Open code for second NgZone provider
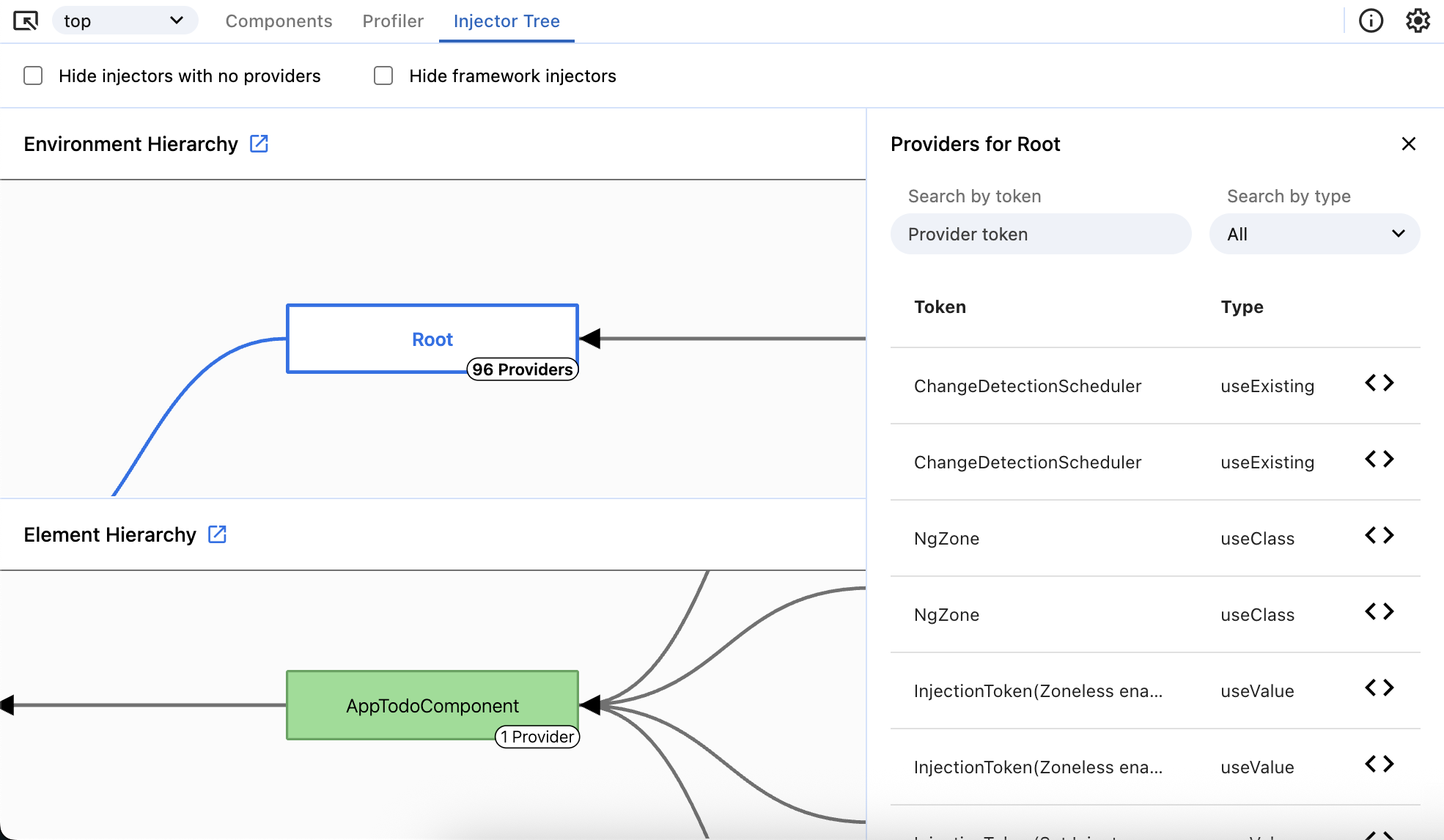Screen dimensions: 1444x840 [1379, 611]
